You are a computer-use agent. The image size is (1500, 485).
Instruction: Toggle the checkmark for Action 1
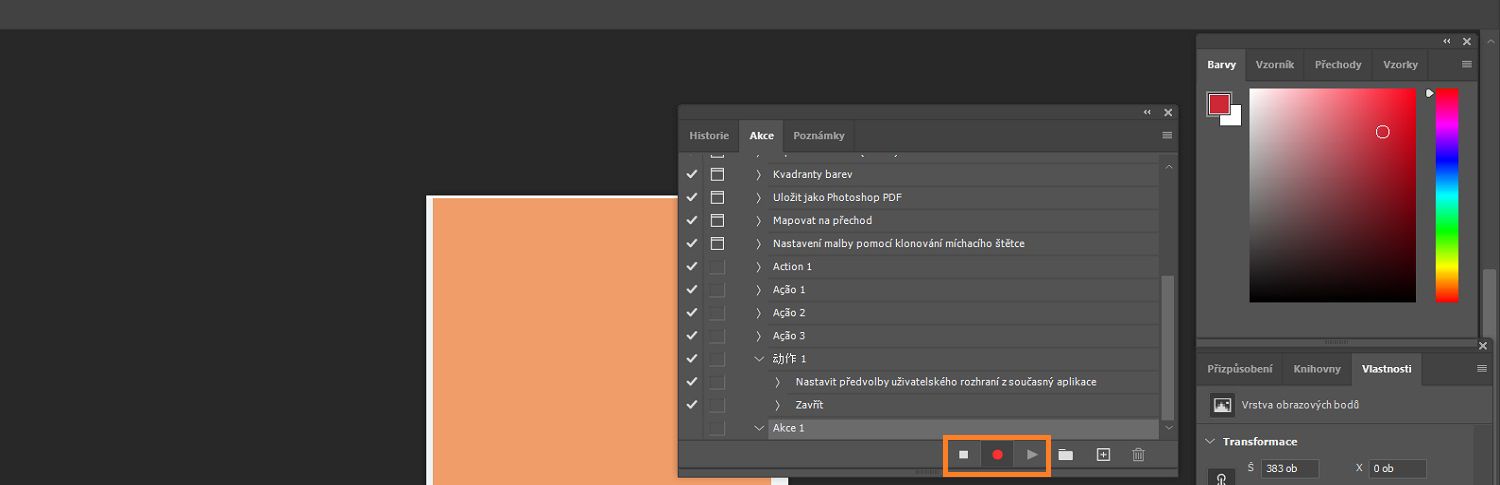point(692,266)
